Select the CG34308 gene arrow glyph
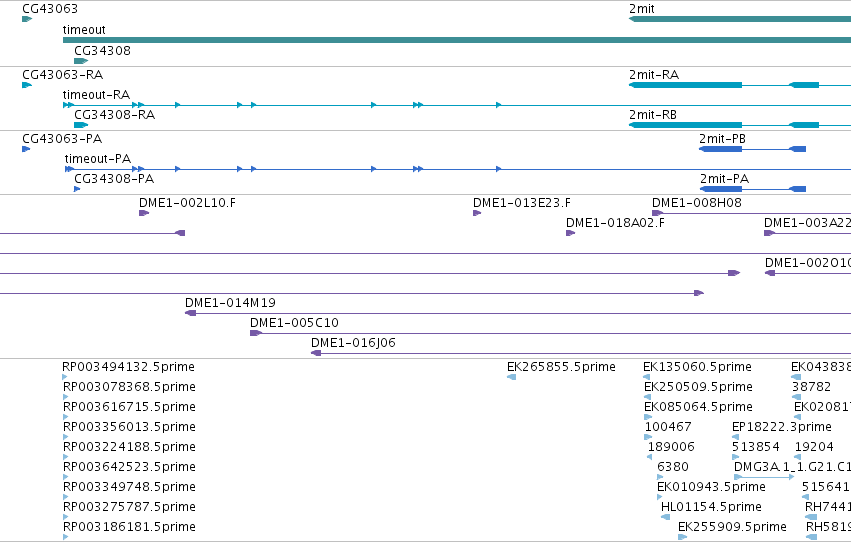Viewport: 851px width, 542px height. [81, 61]
